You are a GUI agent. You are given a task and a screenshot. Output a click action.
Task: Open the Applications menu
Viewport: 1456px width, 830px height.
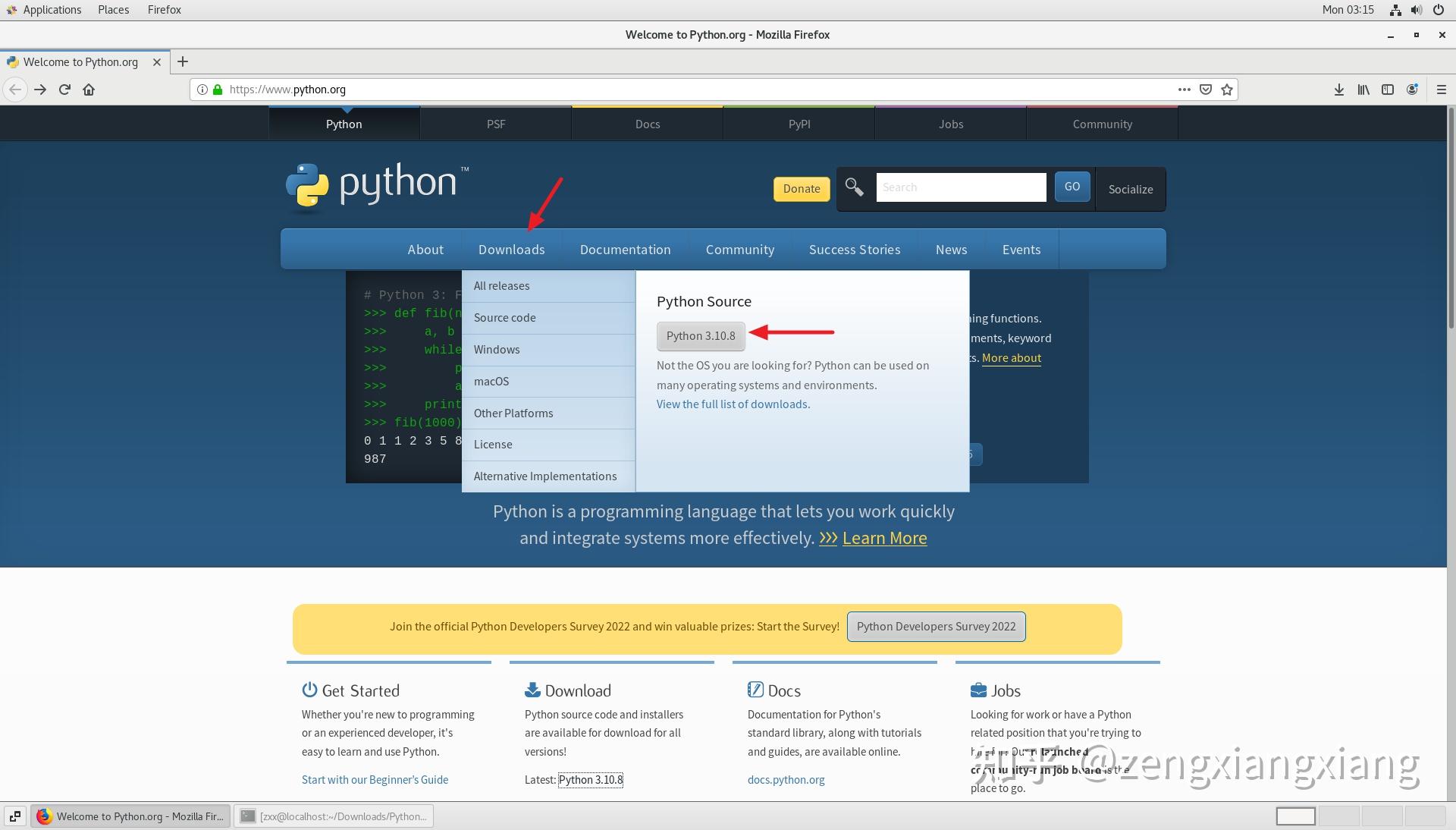pos(43,10)
